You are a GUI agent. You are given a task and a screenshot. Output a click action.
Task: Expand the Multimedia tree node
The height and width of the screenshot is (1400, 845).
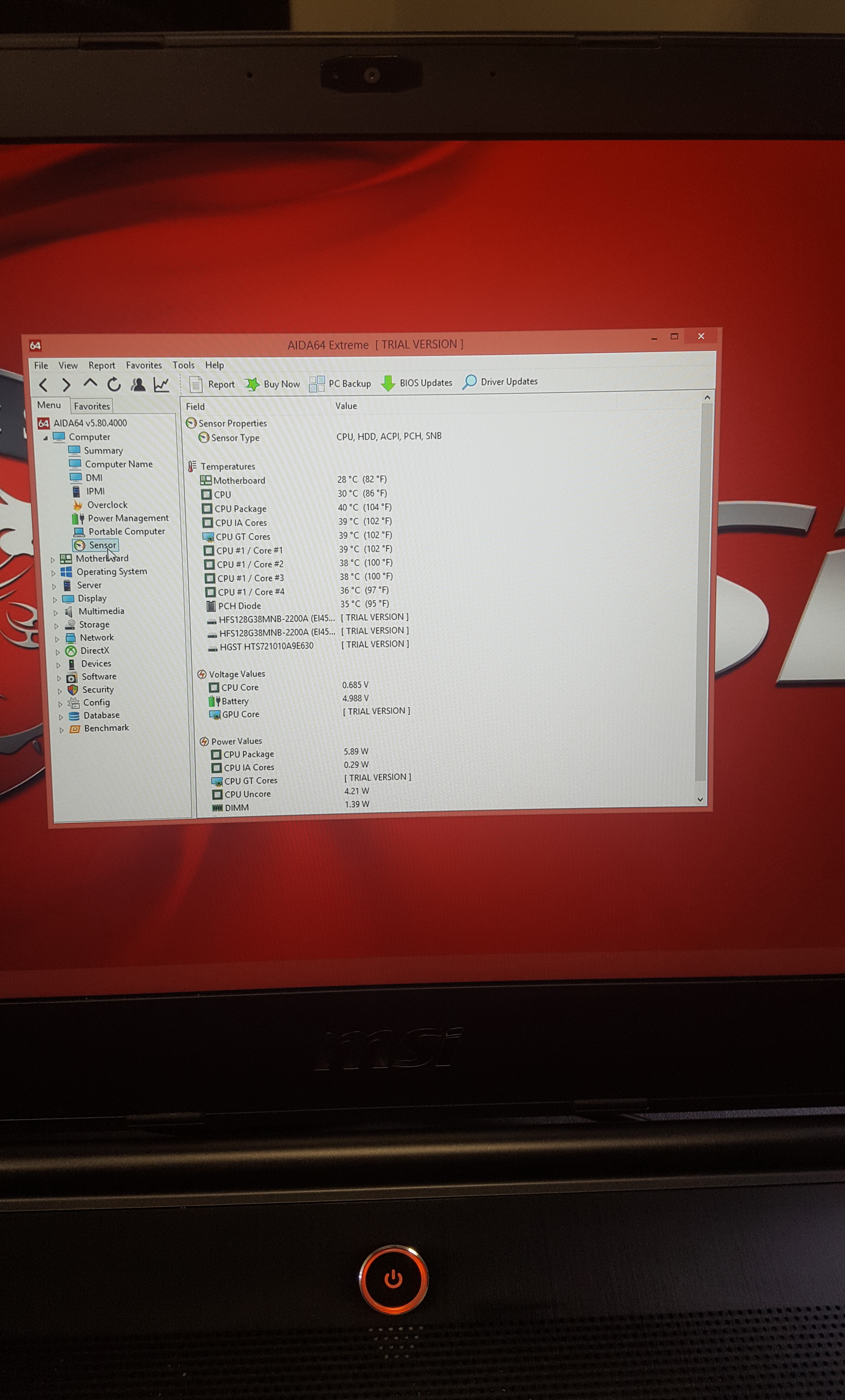coord(56,612)
